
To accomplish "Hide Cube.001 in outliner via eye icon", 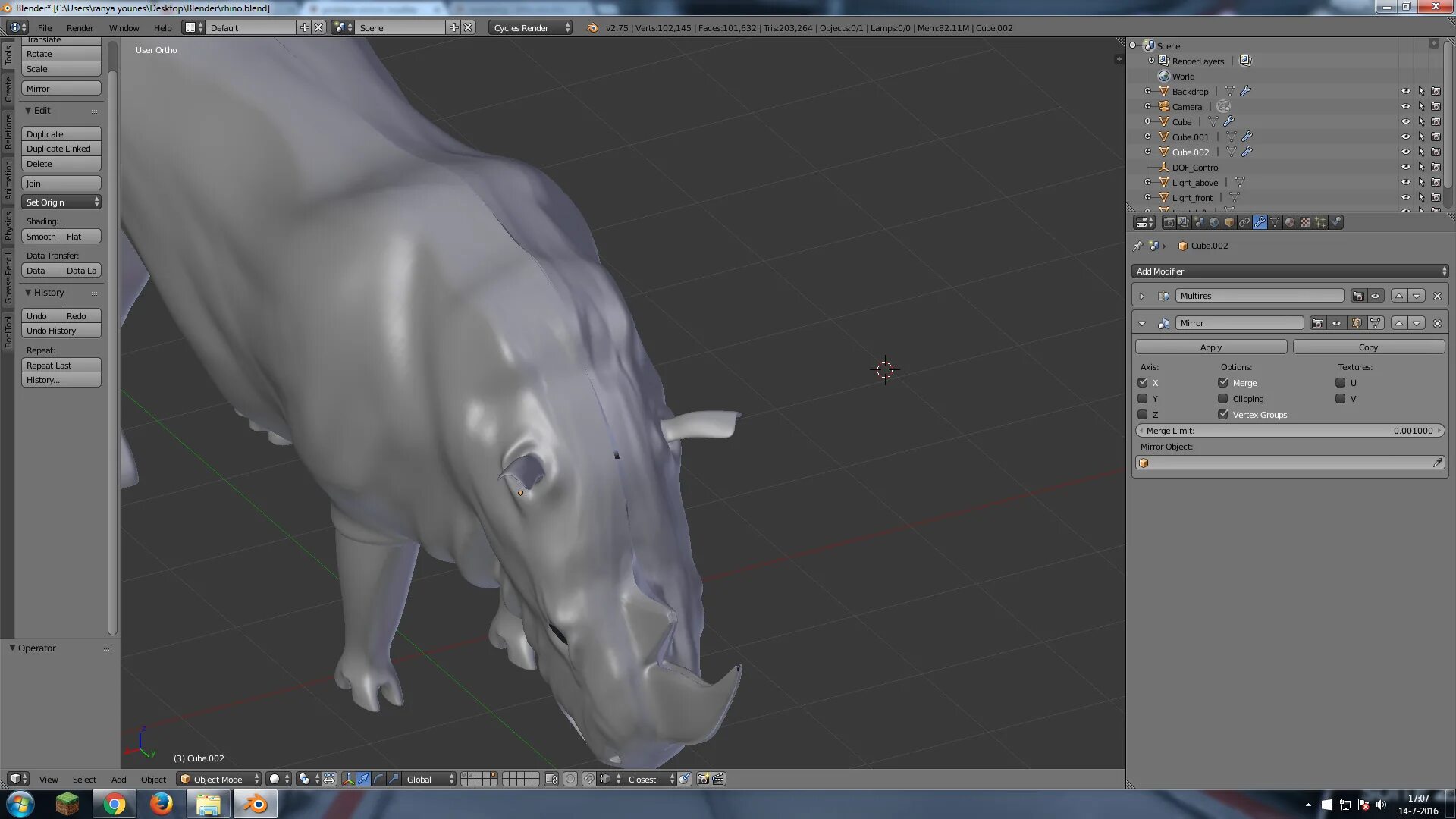I will (x=1405, y=137).
